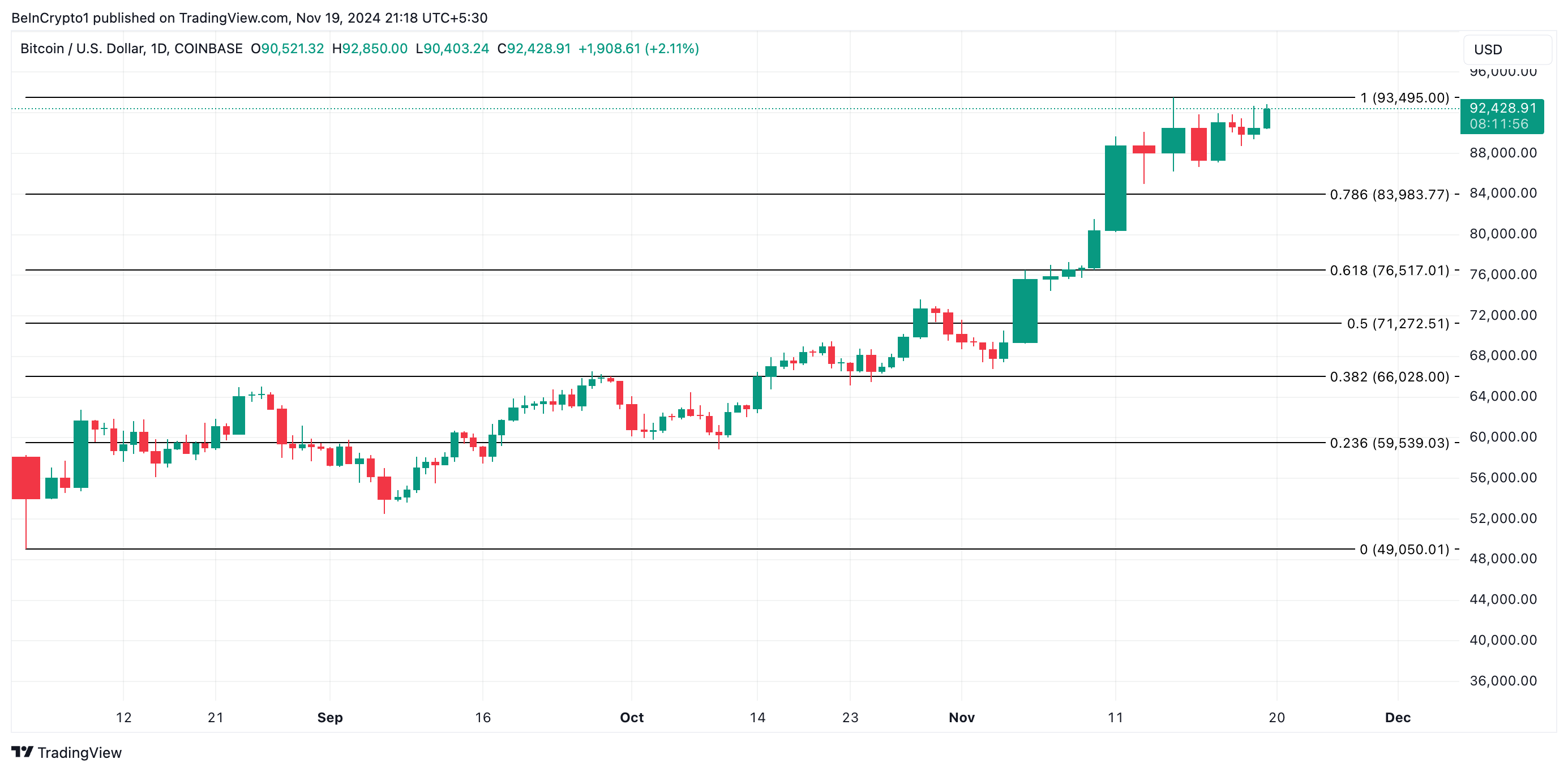Click the Oct label on time axis

point(631,717)
